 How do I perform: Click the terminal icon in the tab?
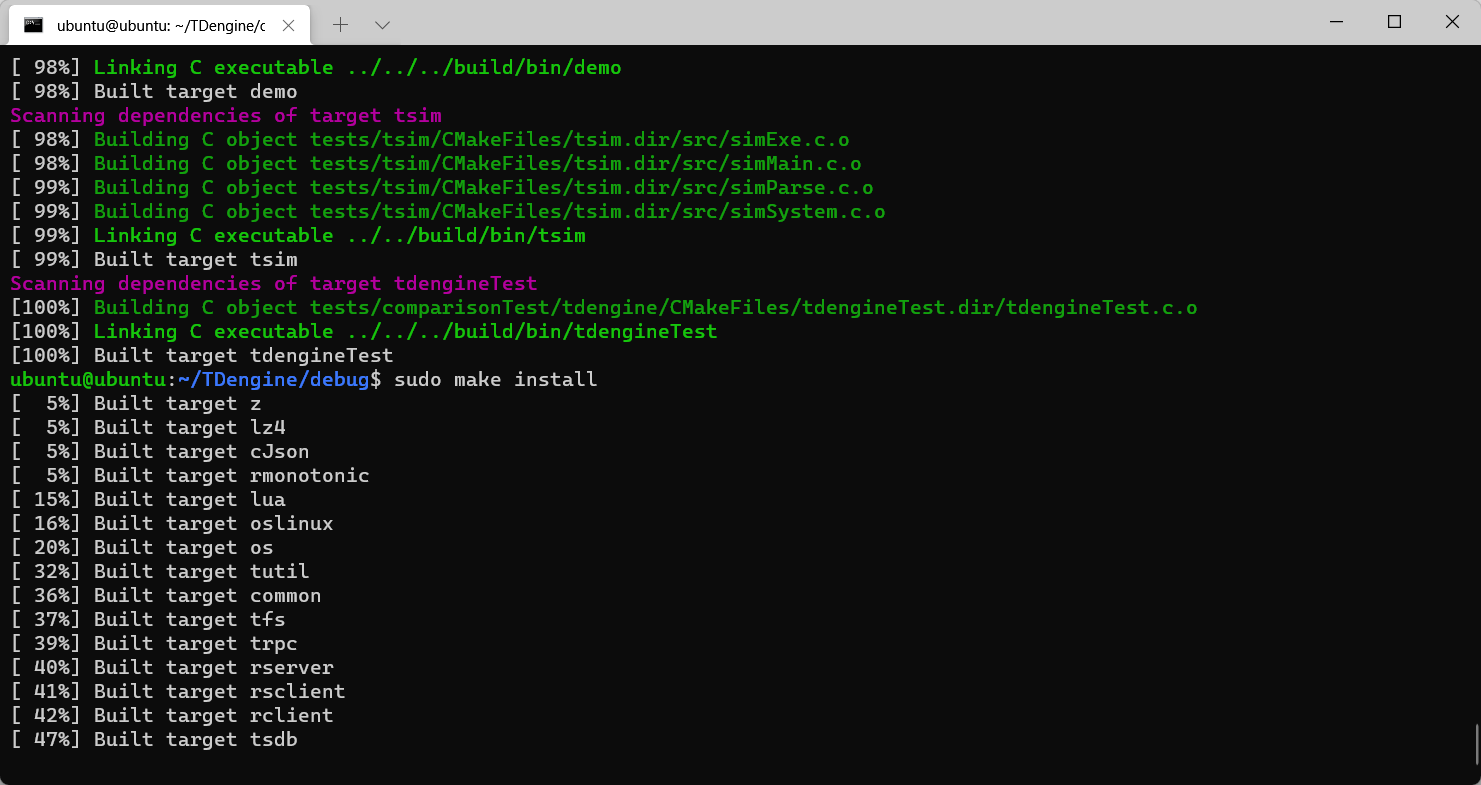(x=34, y=25)
